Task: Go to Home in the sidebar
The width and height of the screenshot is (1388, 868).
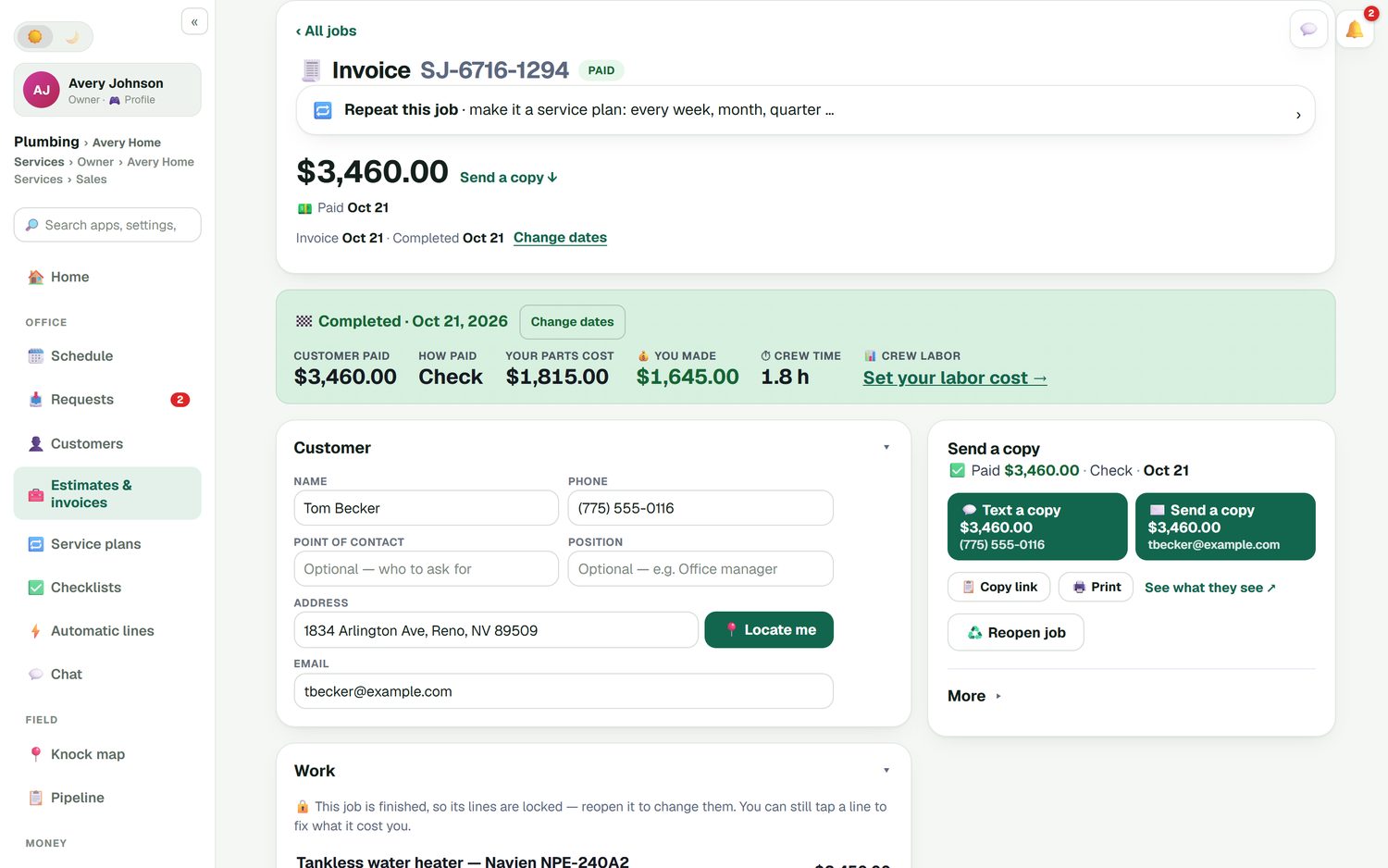Action: click(107, 277)
